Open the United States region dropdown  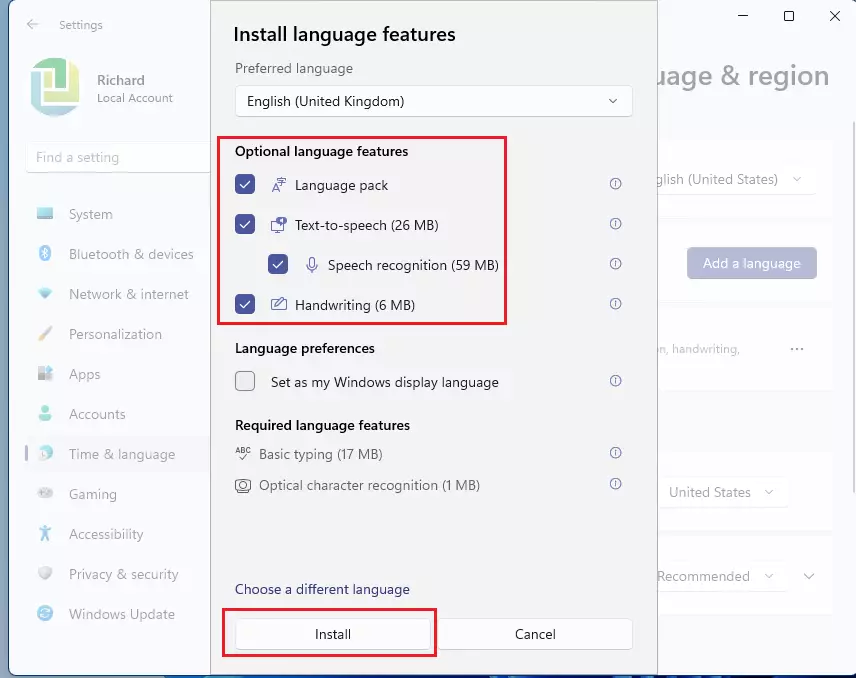723,492
